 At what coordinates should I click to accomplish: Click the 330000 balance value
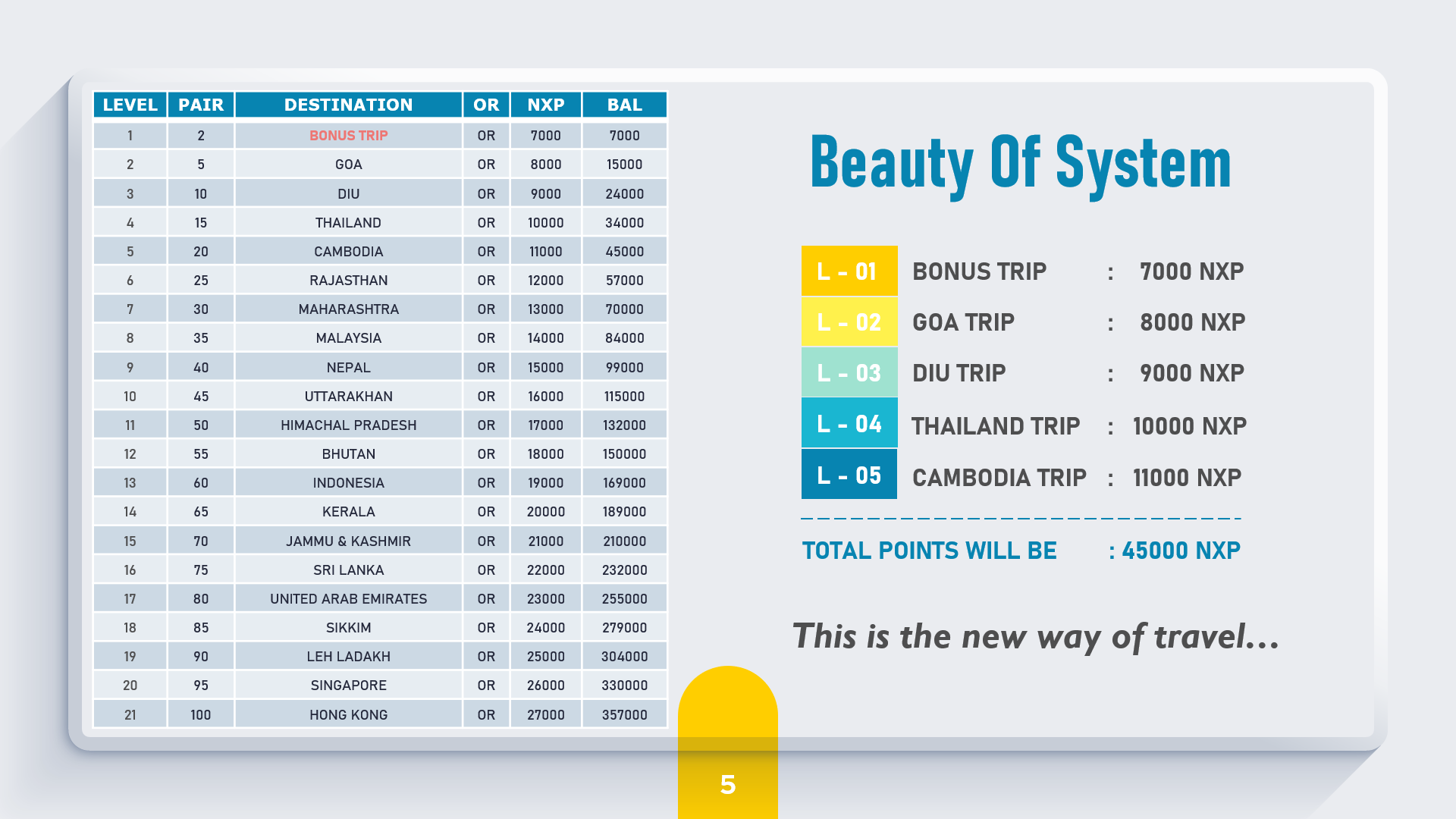tap(625, 686)
